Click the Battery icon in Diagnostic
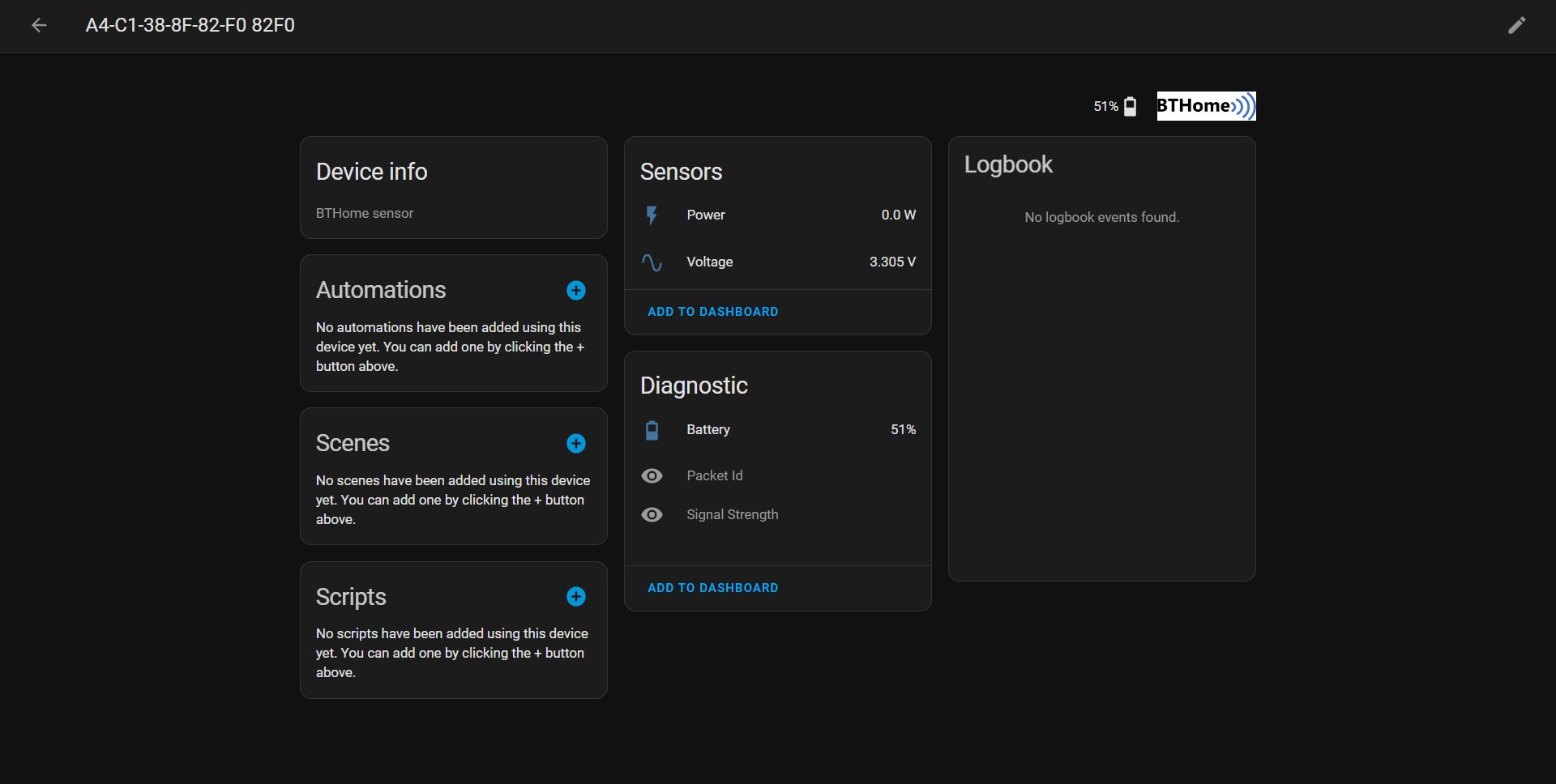 click(652, 430)
